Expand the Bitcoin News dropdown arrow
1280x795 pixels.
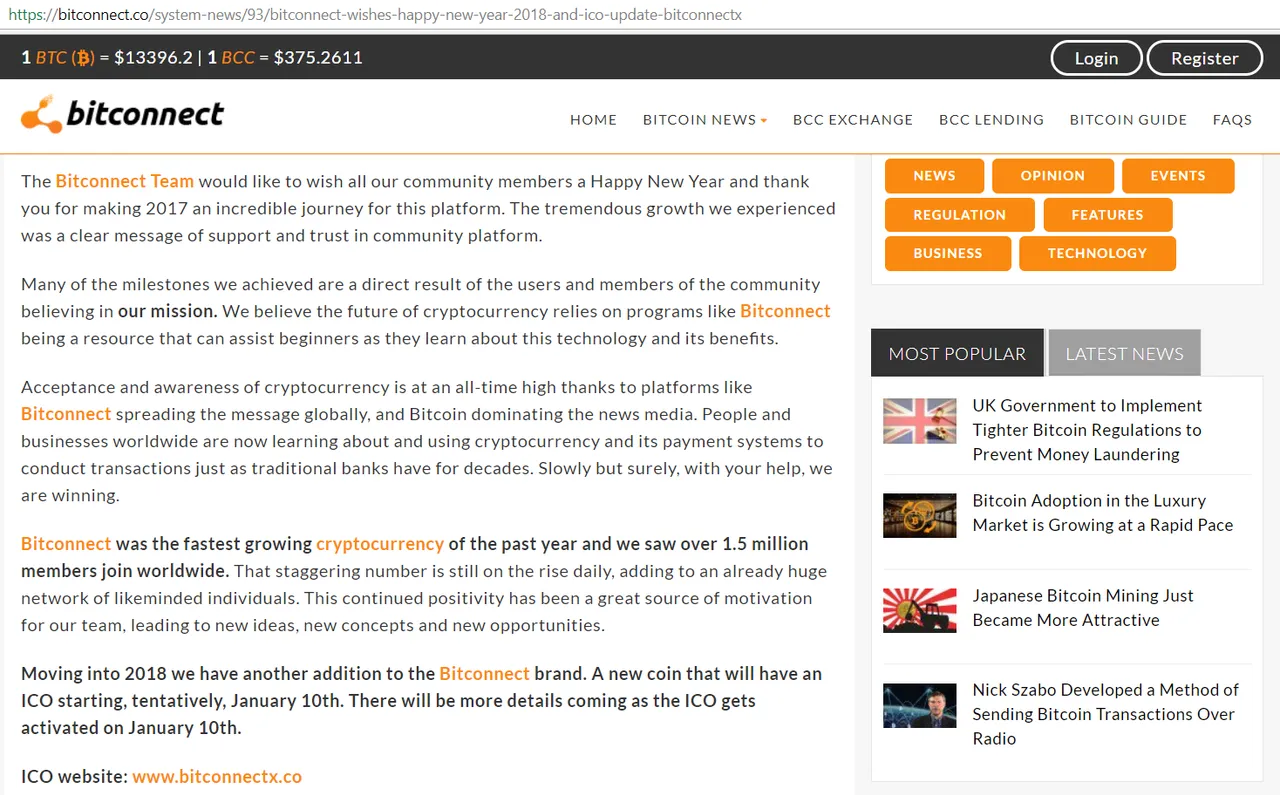click(x=764, y=120)
